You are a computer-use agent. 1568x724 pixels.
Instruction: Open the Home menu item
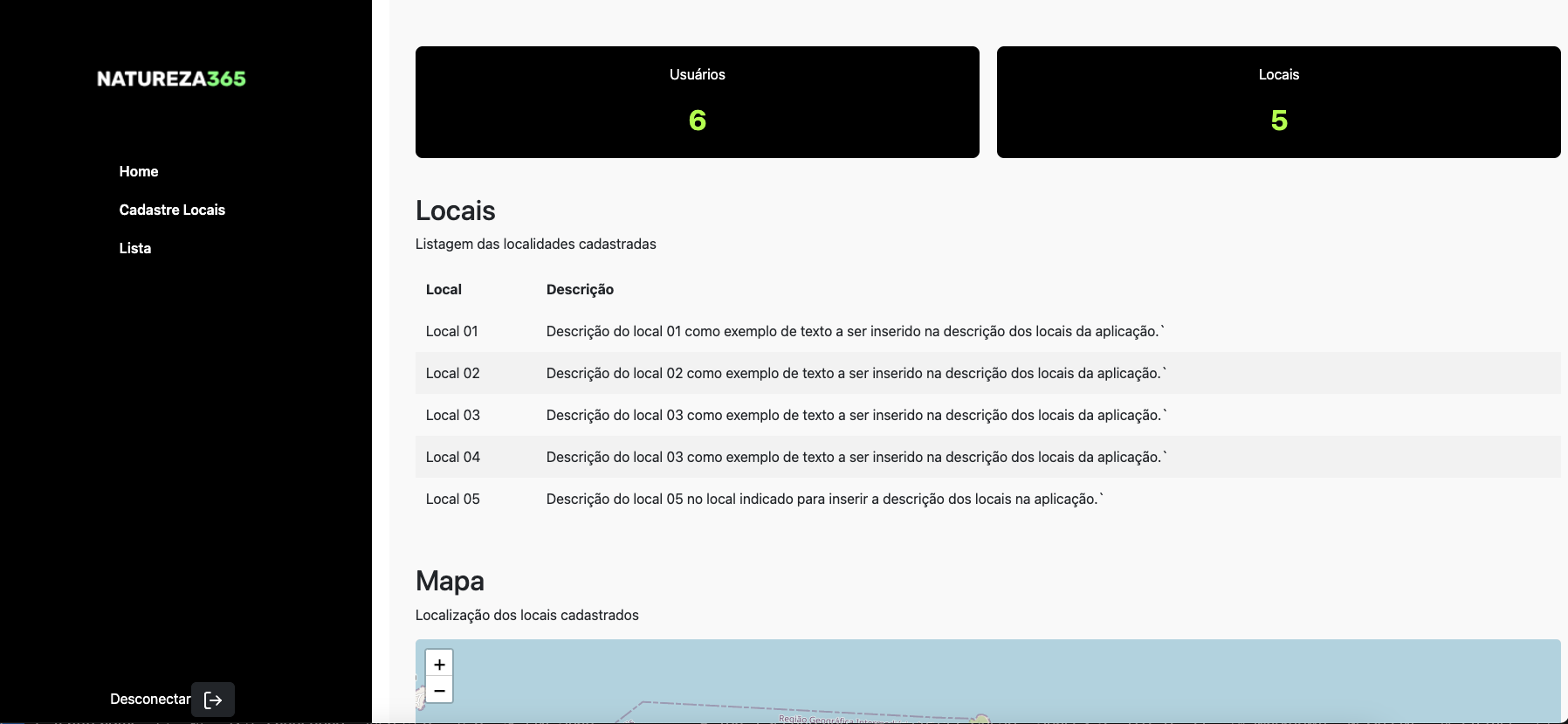point(139,171)
